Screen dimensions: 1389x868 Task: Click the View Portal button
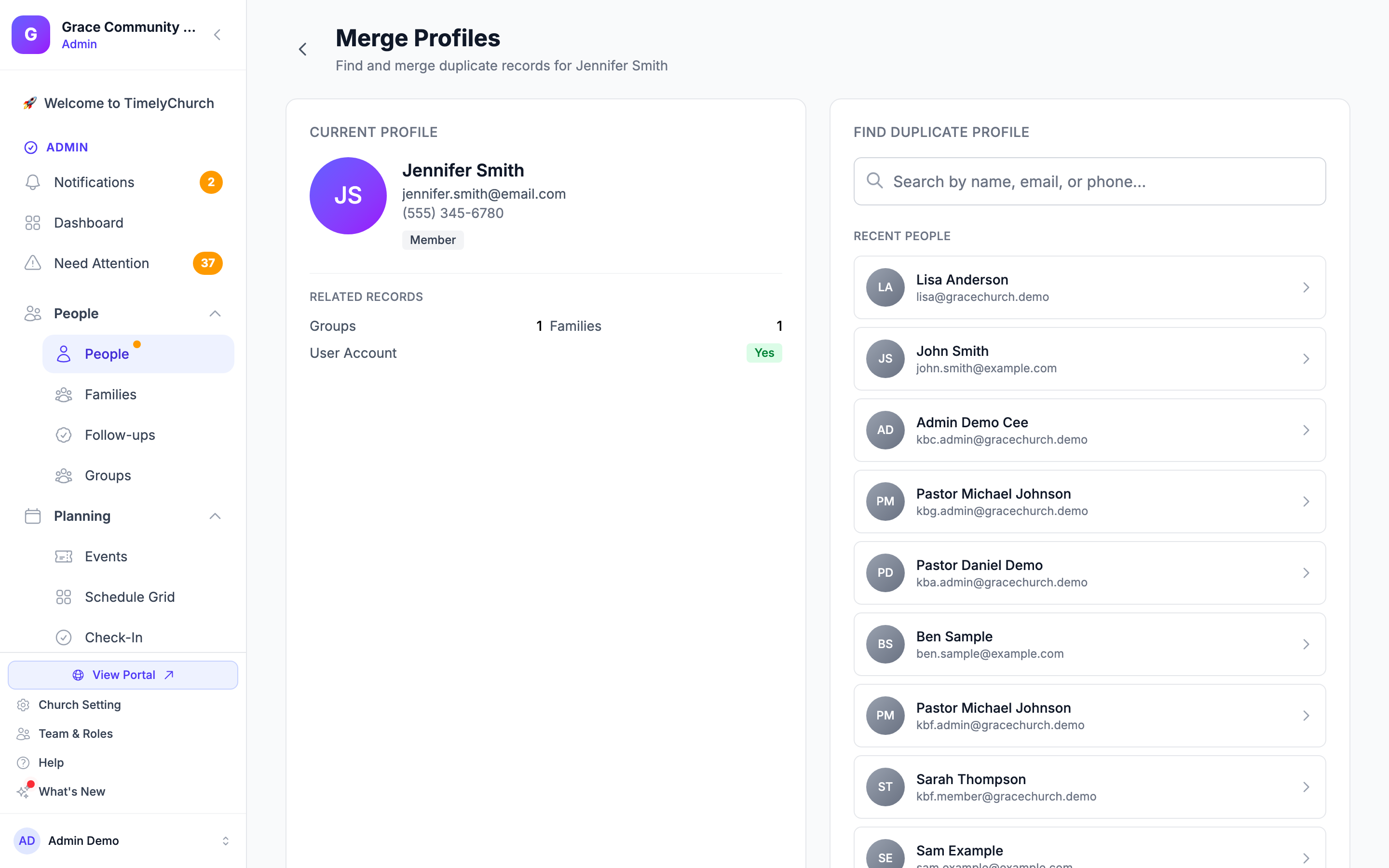(123, 675)
